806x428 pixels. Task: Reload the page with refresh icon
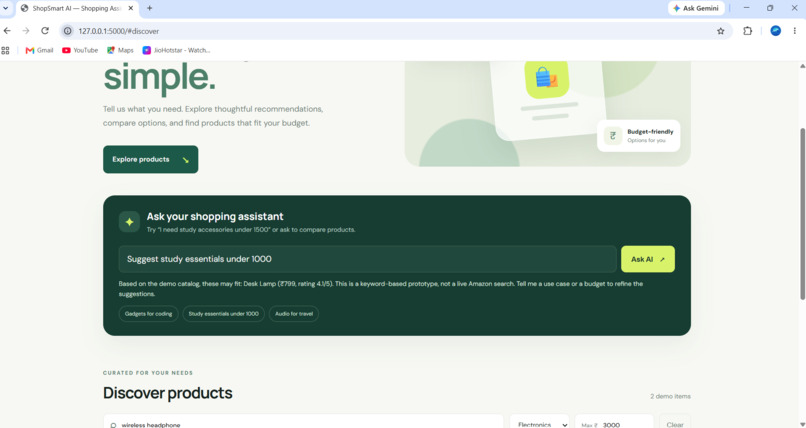pos(45,31)
